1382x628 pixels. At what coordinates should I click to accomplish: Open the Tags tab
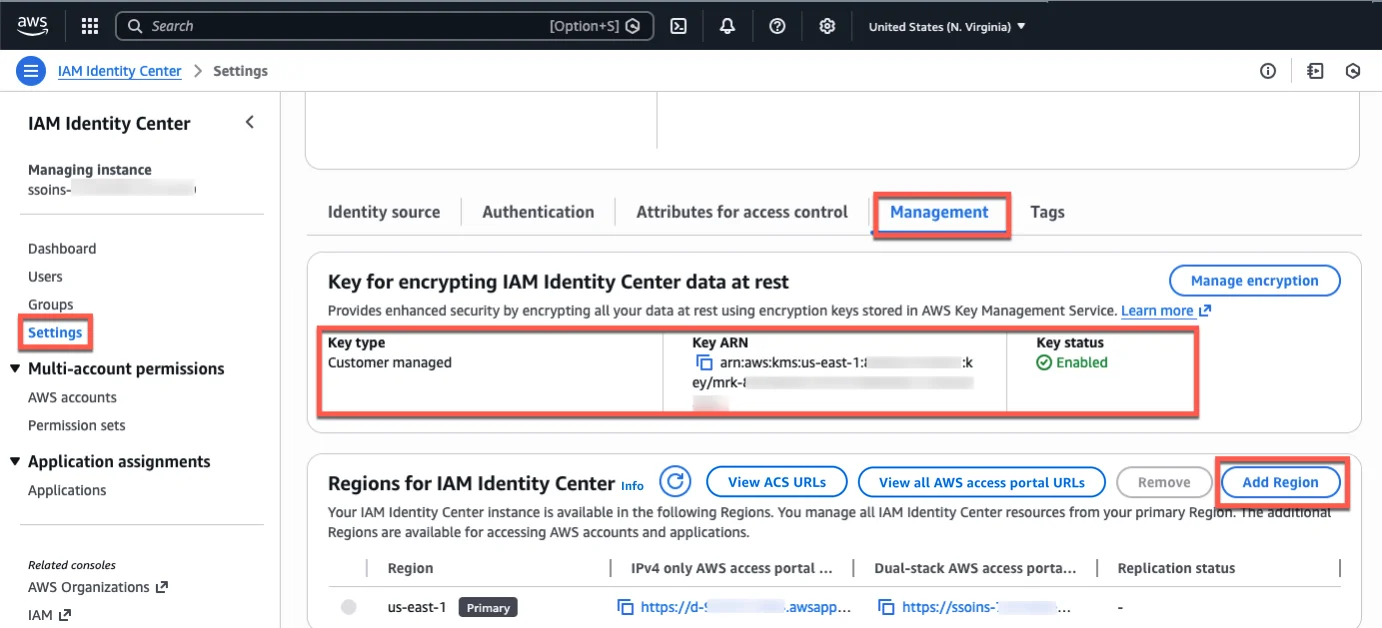pyautogui.click(x=1047, y=211)
